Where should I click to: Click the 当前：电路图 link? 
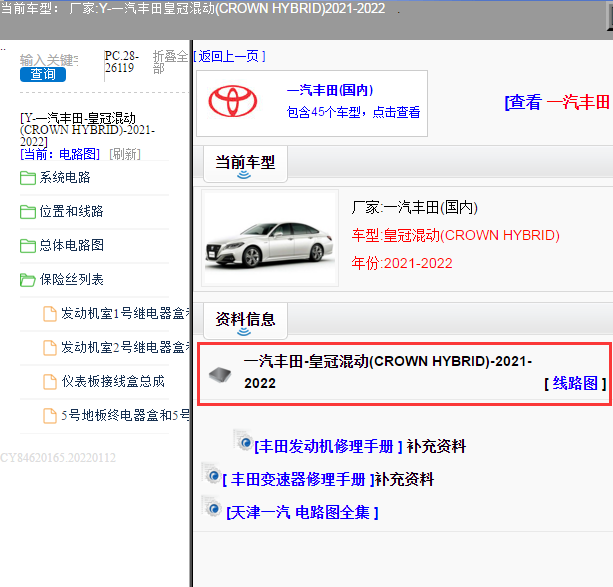coord(60,154)
